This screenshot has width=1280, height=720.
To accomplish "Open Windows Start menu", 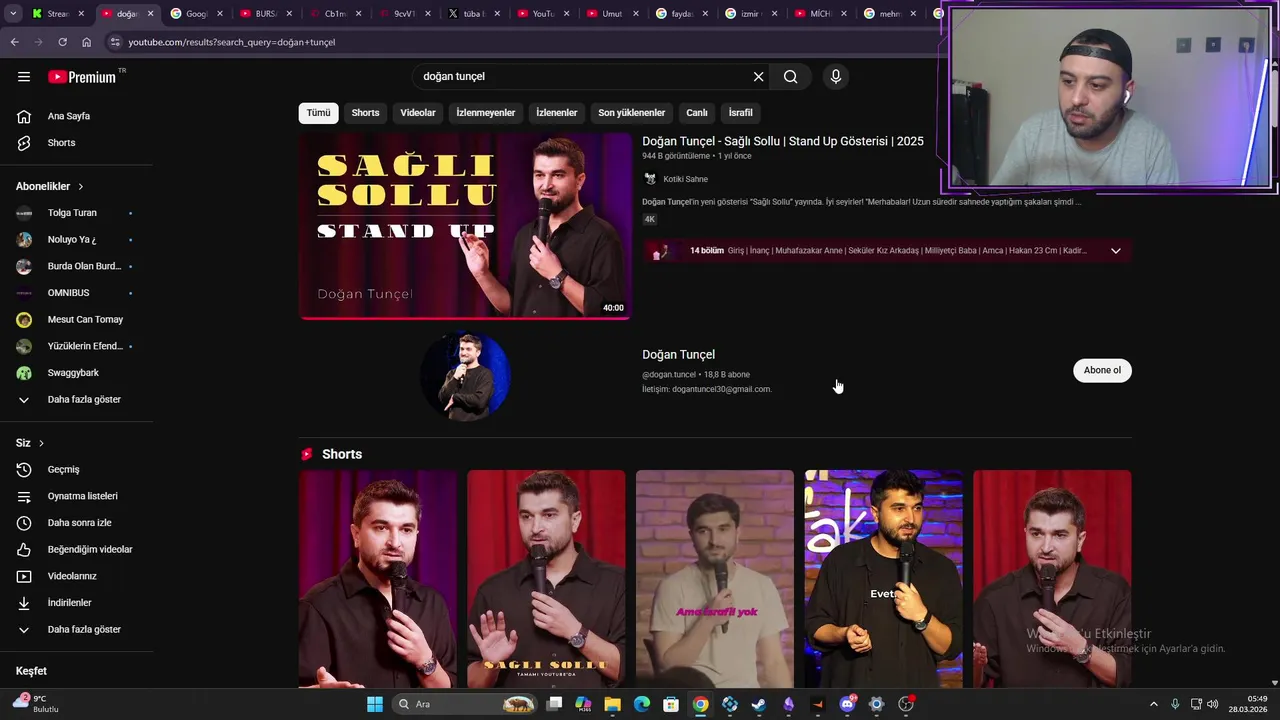I will pyautogui.click(x=375, y=704).
